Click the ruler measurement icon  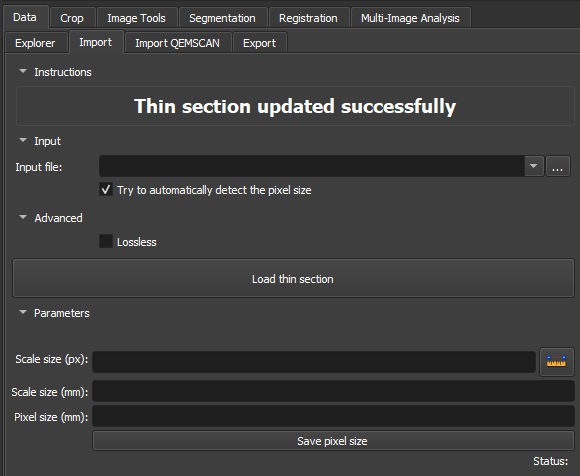click(x=556, y=362)
